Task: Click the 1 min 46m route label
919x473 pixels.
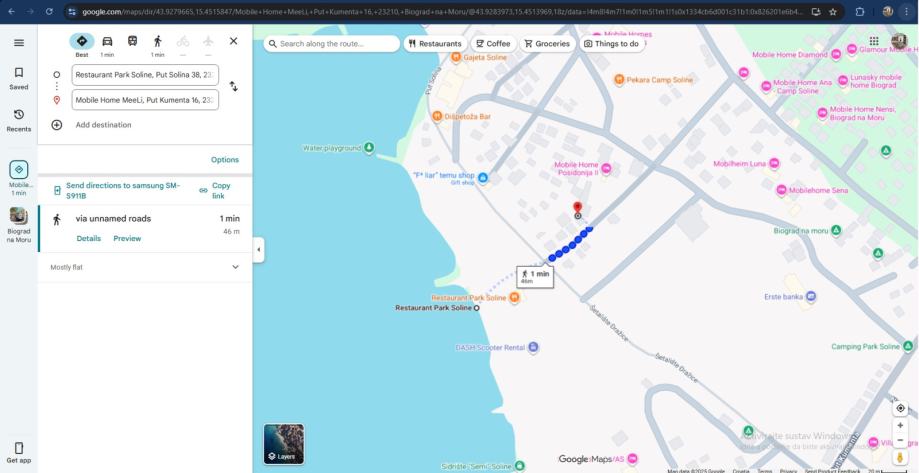Action: [535, 277]
